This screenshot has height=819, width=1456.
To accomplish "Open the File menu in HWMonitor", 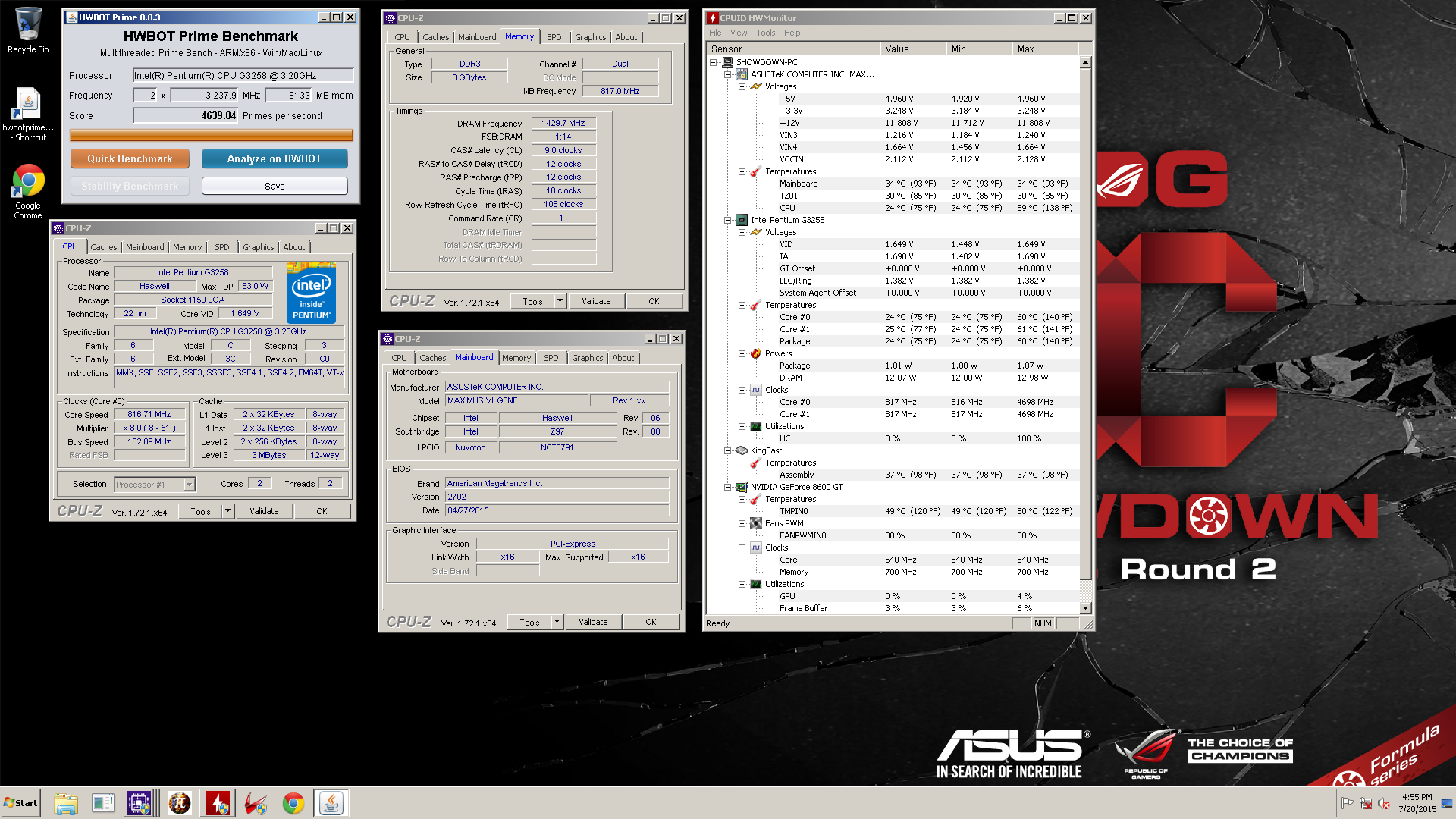I will pyautogui.click(x=715, y=33).
